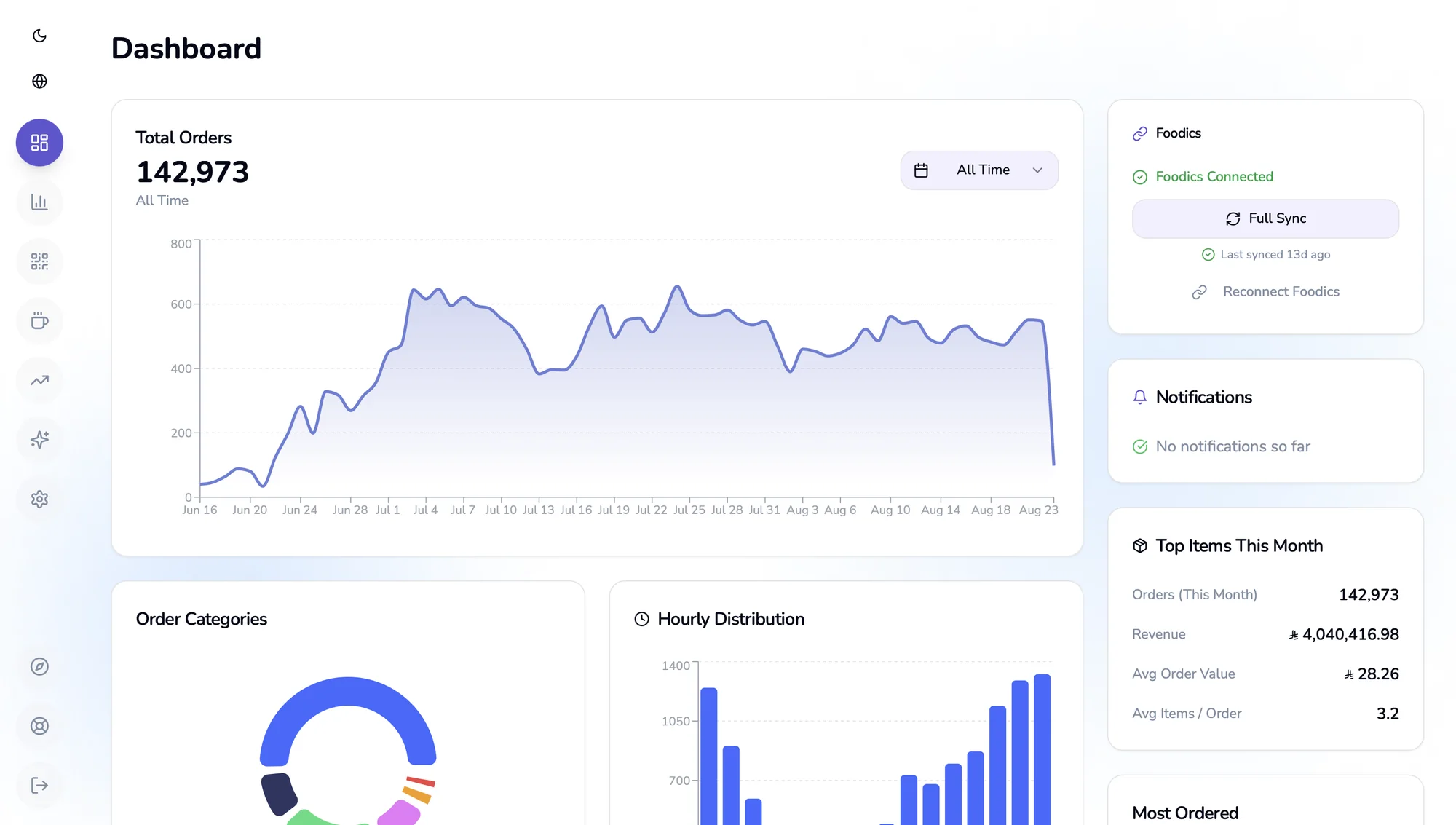Click the blue segment of the donut chart
1456x825 pixels.
click(x=348, y=692)
